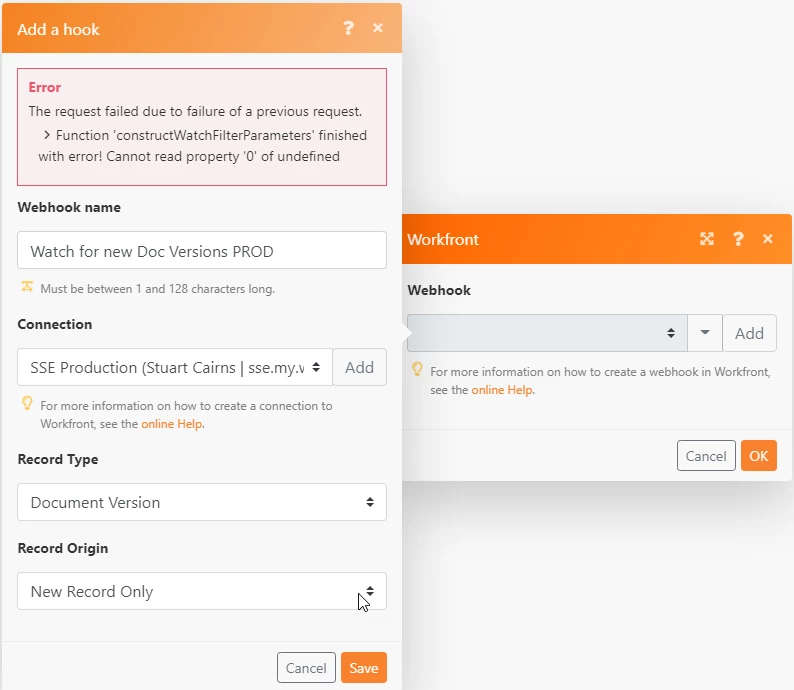Open online Help link for Workfront webhook

(x=502, y=390)
